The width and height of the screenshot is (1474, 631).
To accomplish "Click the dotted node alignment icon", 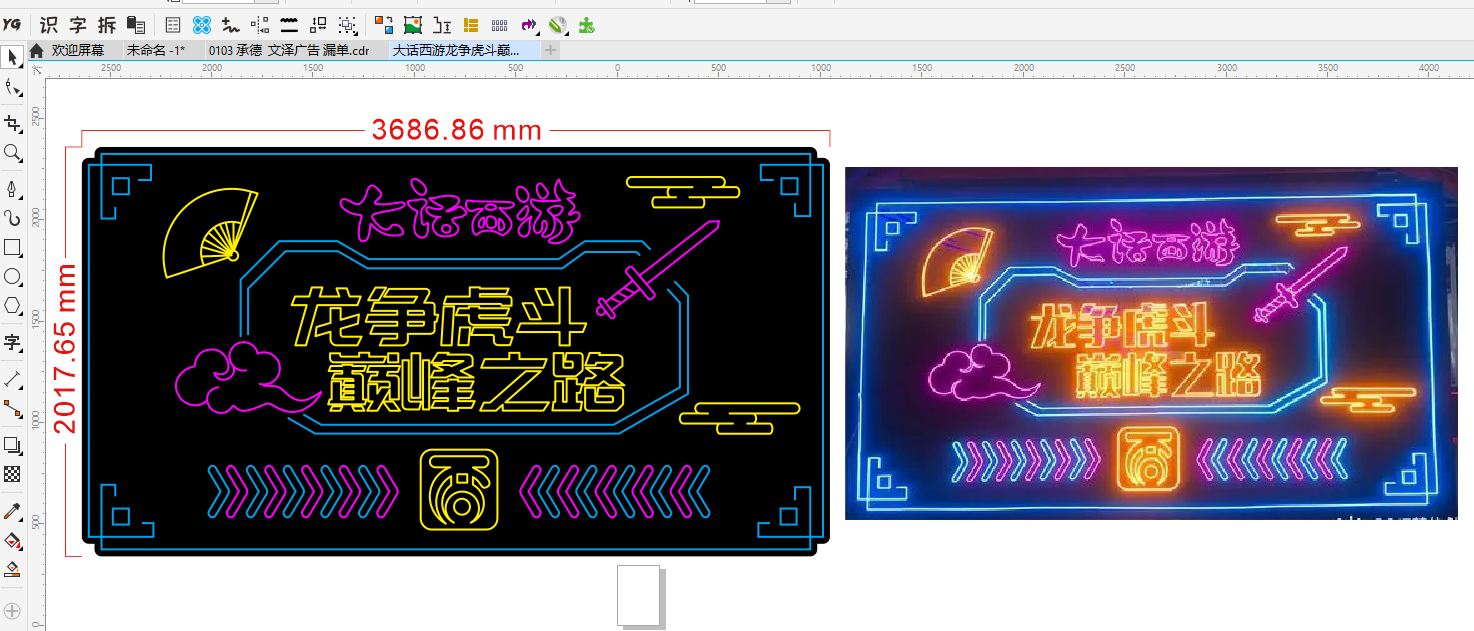I will 261,25.
